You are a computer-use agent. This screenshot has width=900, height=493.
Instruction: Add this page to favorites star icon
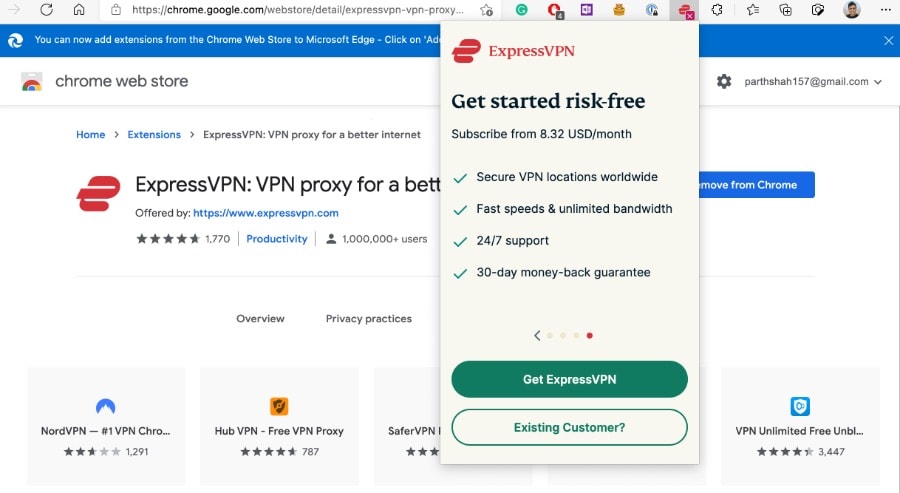(486, 10)
